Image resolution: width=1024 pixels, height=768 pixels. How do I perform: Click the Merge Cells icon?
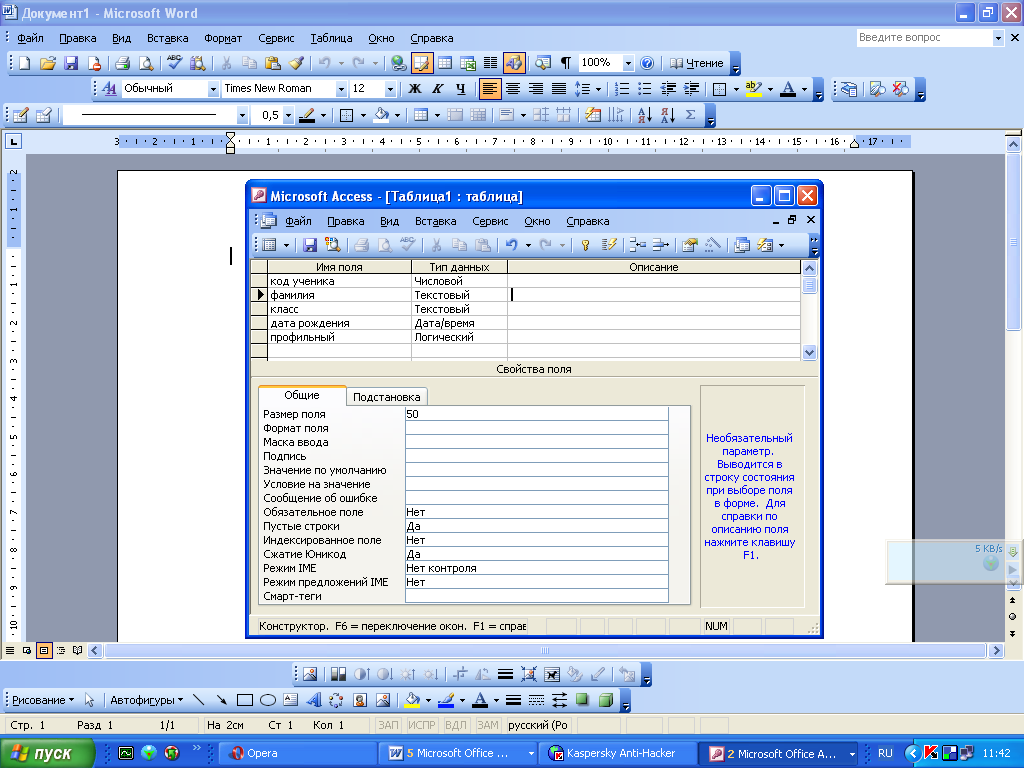(455, 116)
